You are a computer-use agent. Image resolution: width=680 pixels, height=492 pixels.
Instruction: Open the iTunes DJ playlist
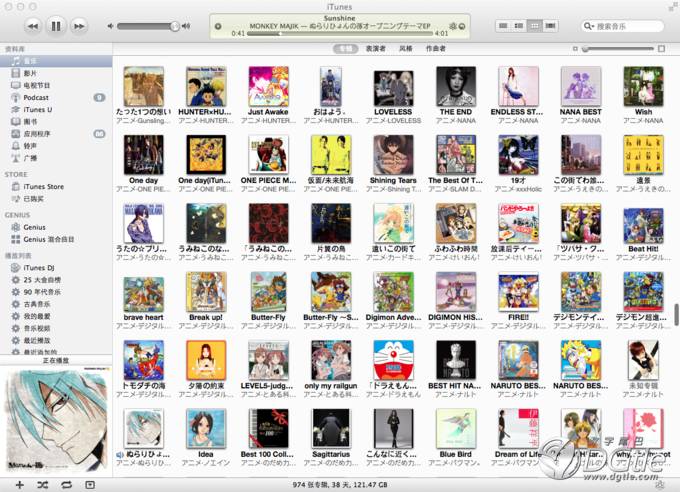click(56, 268)
